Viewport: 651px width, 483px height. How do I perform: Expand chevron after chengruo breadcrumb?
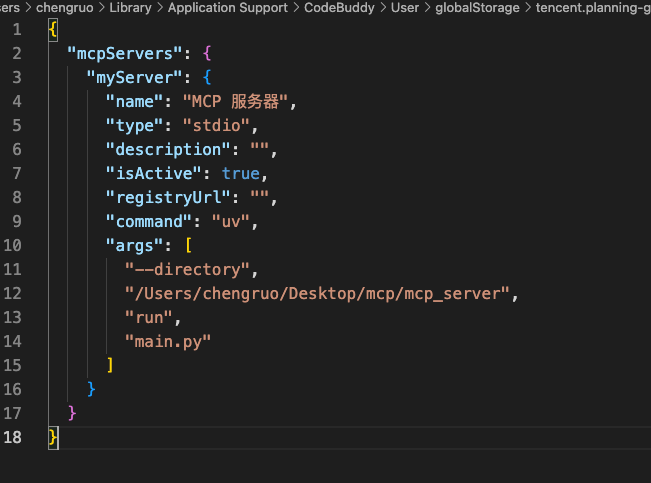[102, 7]
